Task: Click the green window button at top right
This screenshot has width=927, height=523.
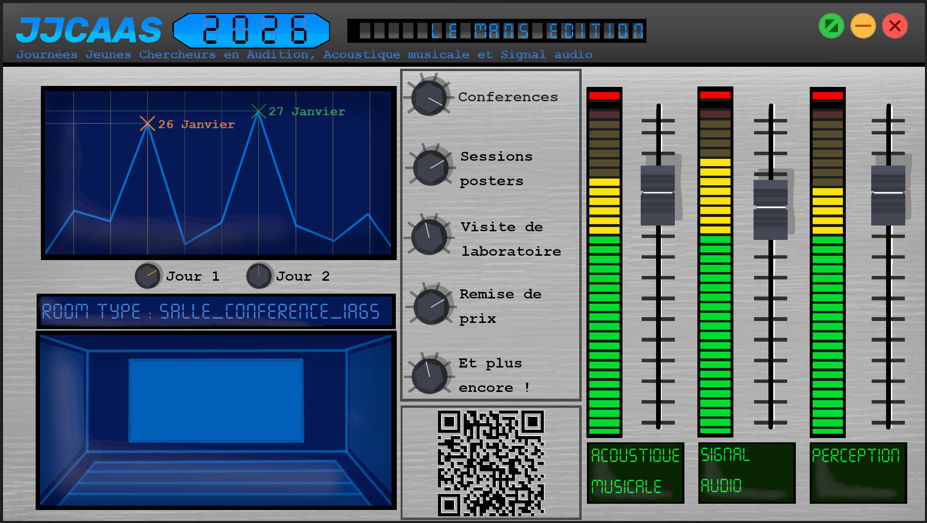Action: pyautogui.click(x=831, y=26)
